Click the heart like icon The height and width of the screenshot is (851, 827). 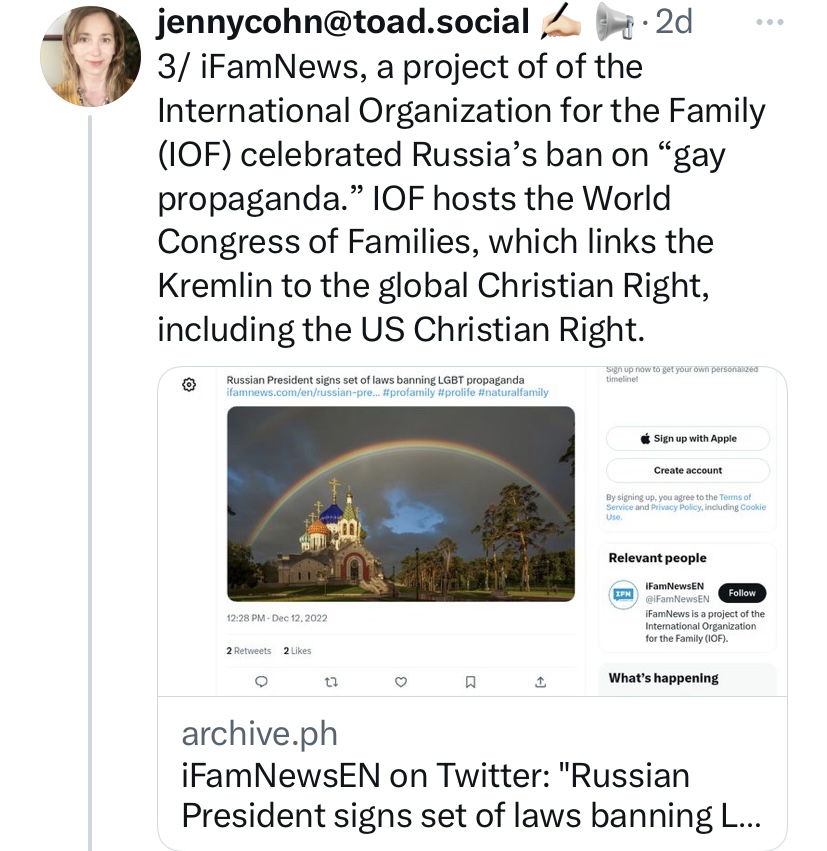click(x=401, y=682)
